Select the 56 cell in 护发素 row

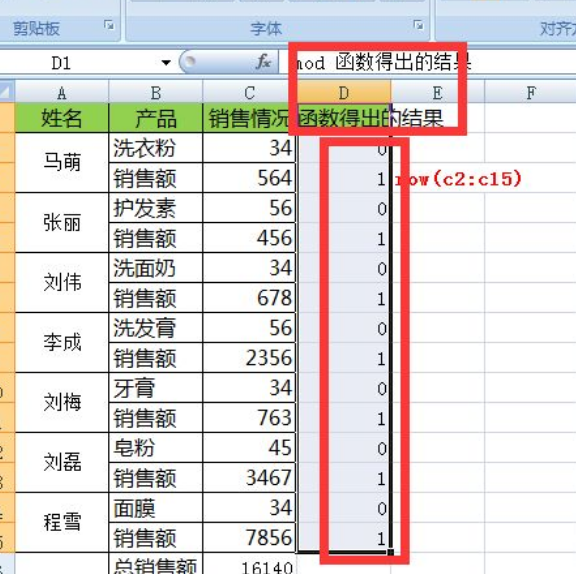[x=249, y=208]
